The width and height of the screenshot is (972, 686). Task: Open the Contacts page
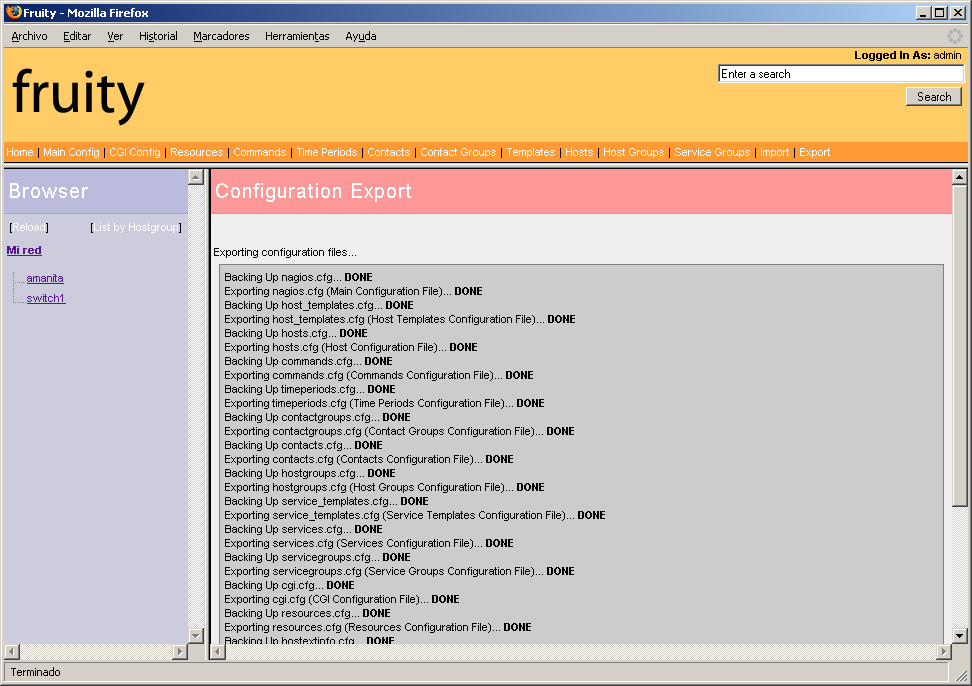[x=389, y=152]
